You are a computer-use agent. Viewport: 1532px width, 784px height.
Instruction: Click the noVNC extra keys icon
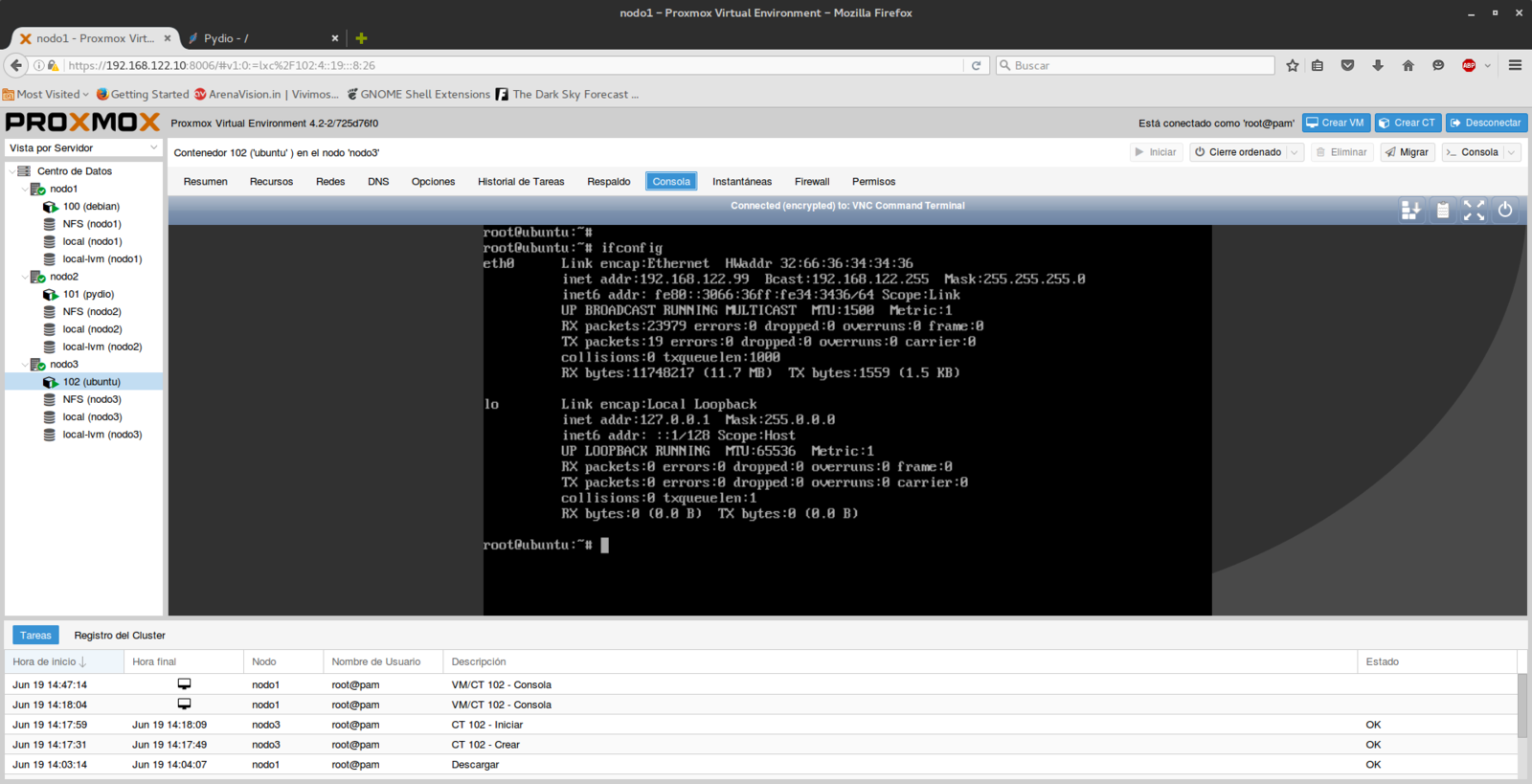[x=1410, y=211]
